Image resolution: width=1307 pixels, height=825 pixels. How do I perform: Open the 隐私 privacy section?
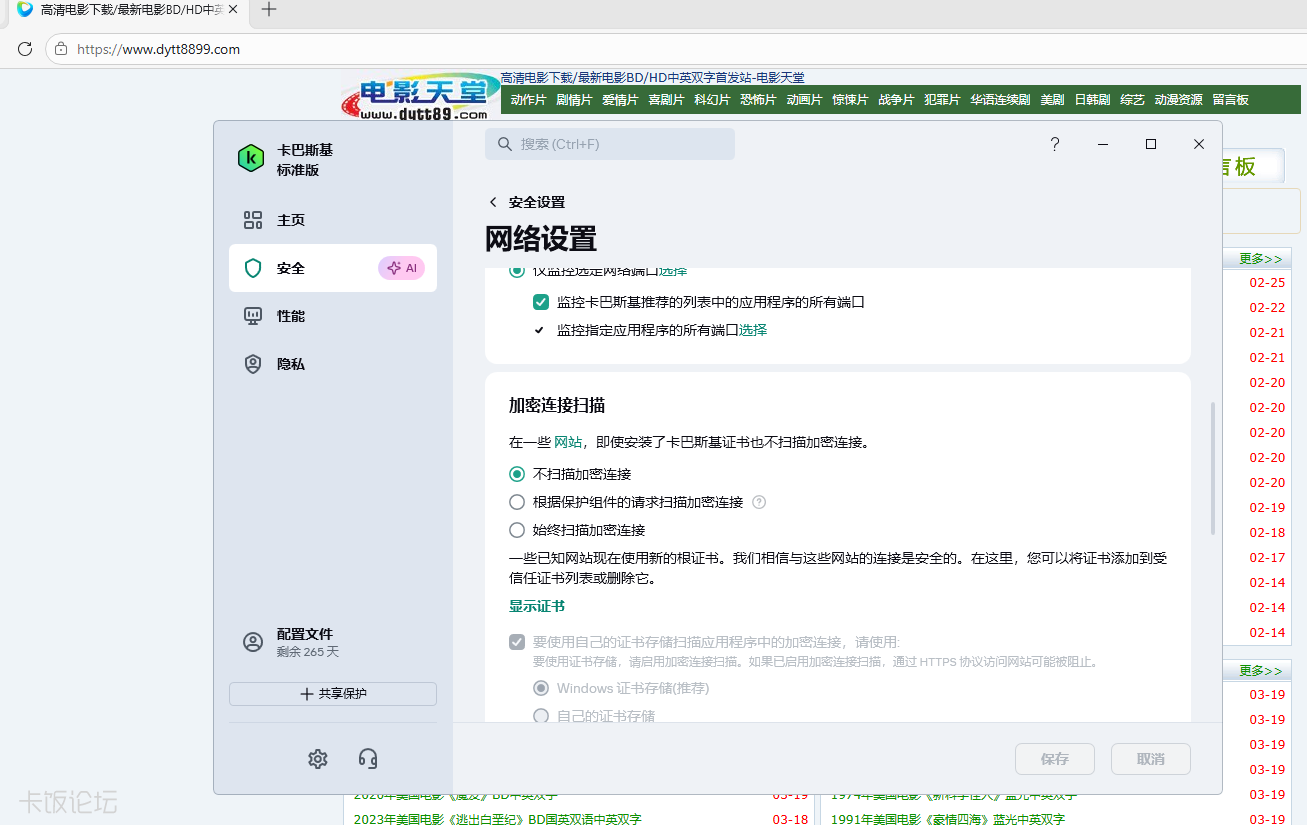tap(290, 363)
